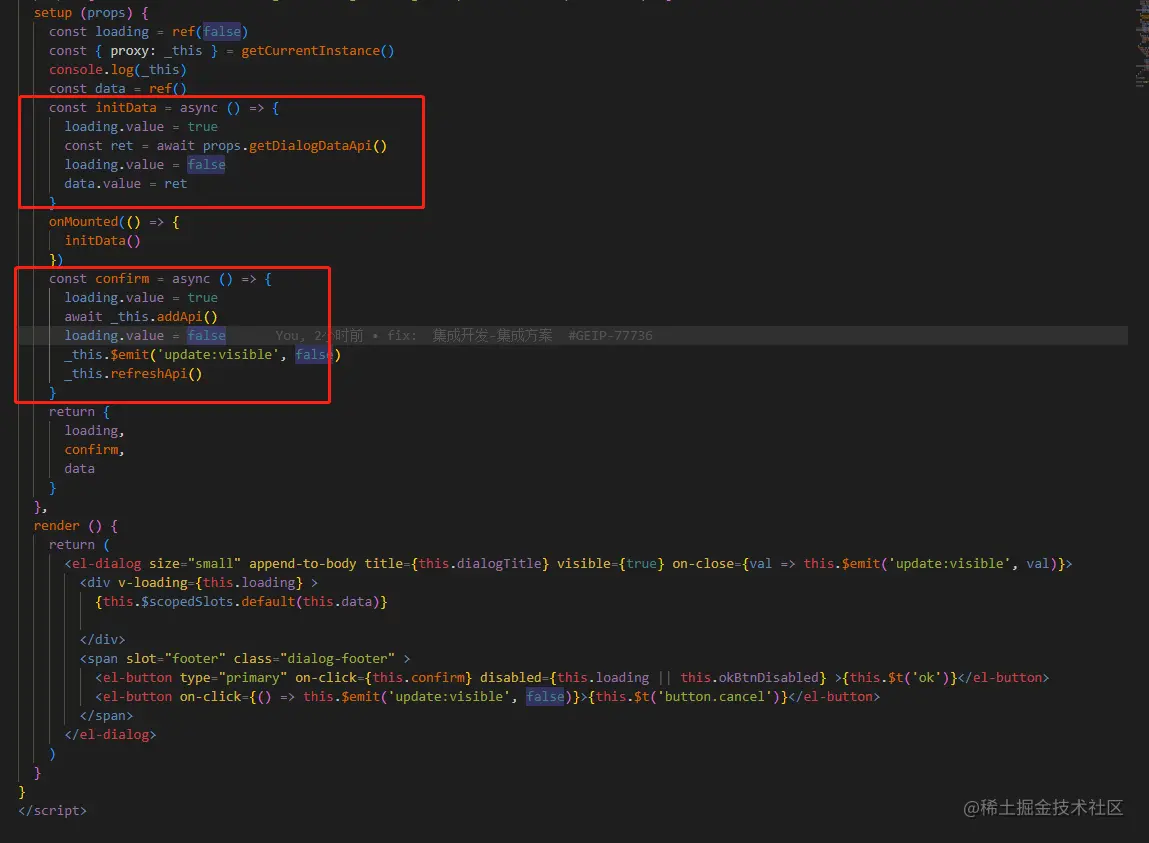The width and height of the screenshot is (1149, 843).
Task: Click 'data' entry in the return object
Action: pyautogui.click(x=79, y=469)
